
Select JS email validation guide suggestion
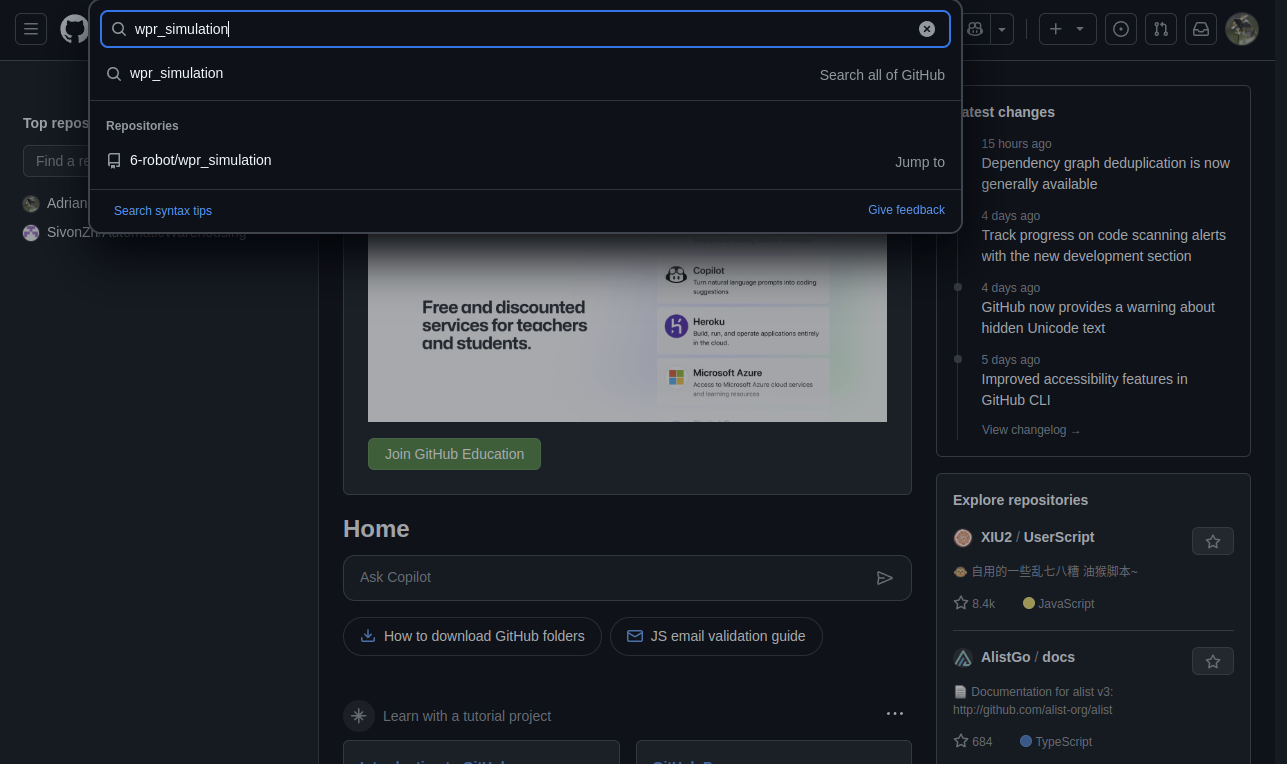[716, 636]
